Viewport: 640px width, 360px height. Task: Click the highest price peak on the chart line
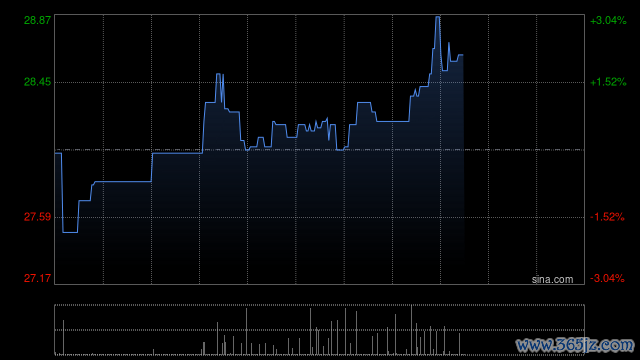point(438,17)
